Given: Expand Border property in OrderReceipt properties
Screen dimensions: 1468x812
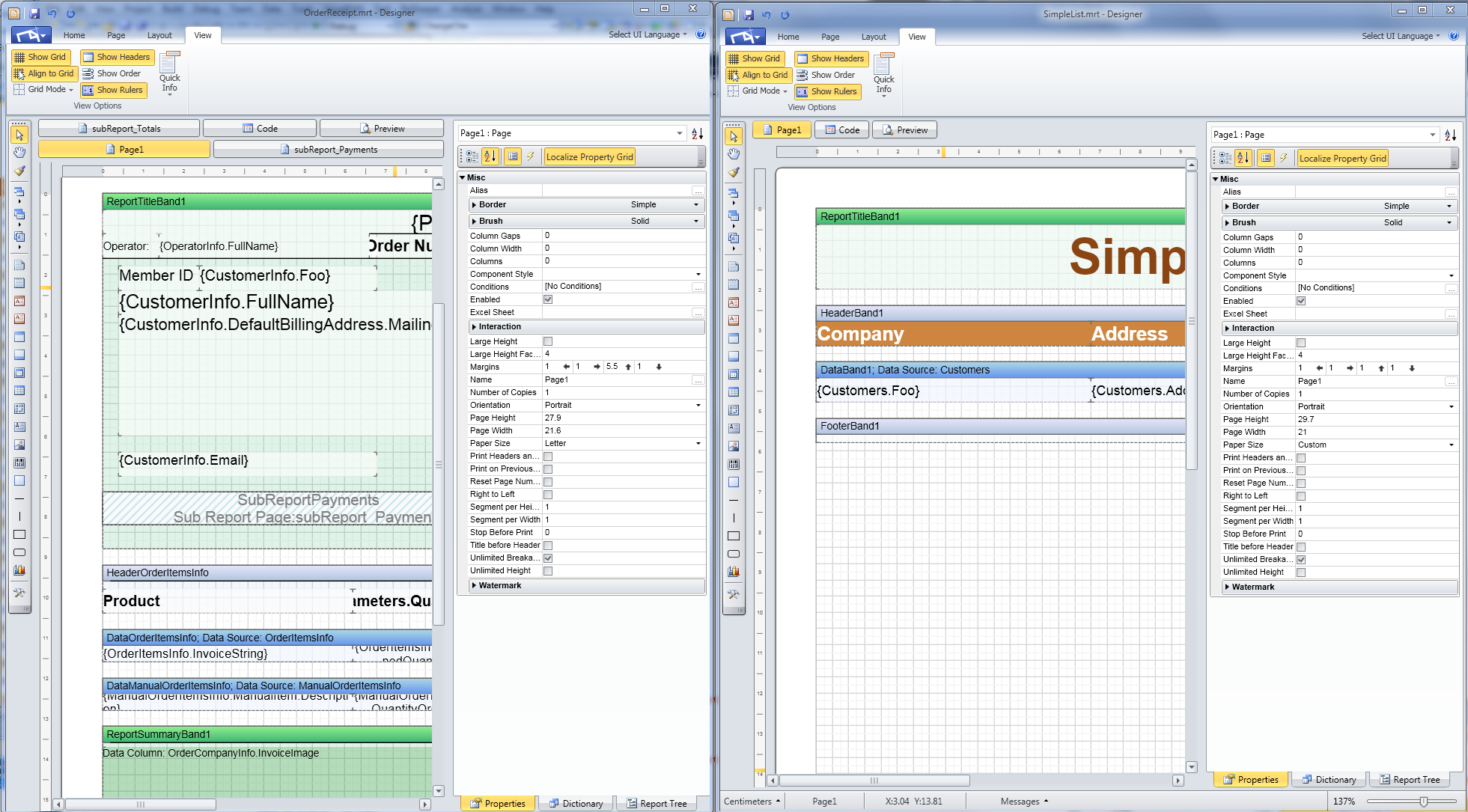Looking at the screenshot, I should [474, 205].
